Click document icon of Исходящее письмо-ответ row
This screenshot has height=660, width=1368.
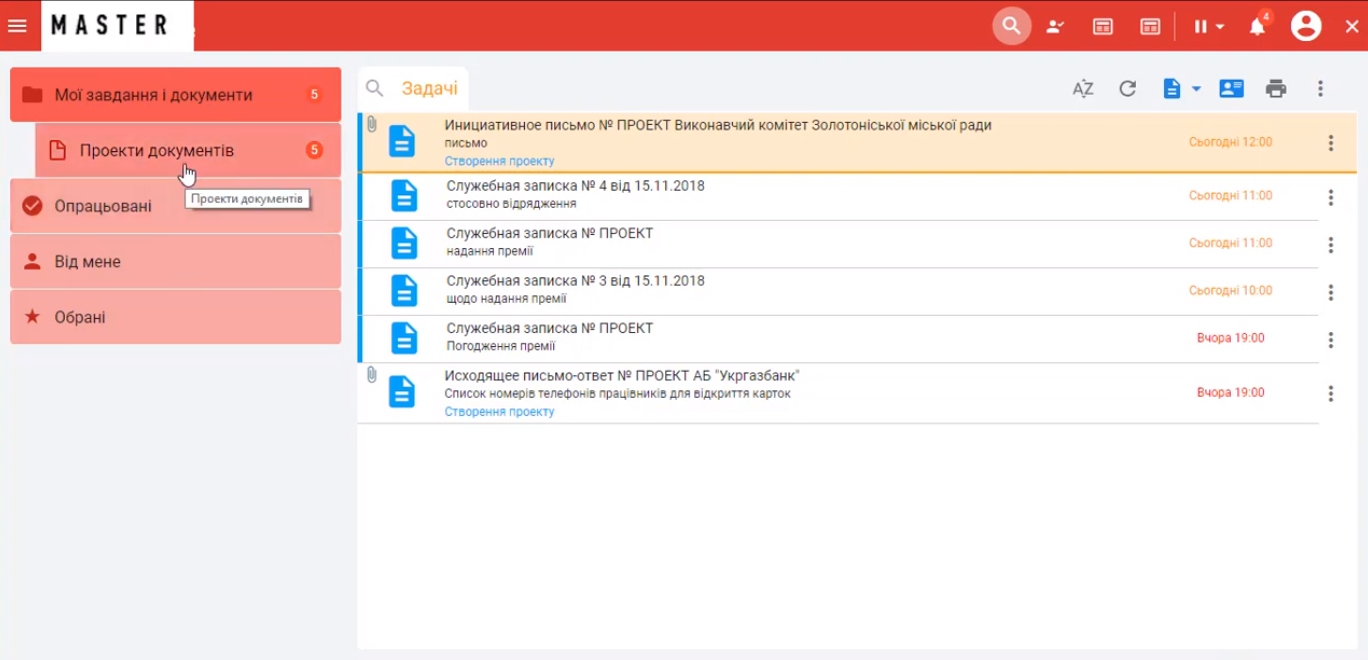click(x=402, y=392)
